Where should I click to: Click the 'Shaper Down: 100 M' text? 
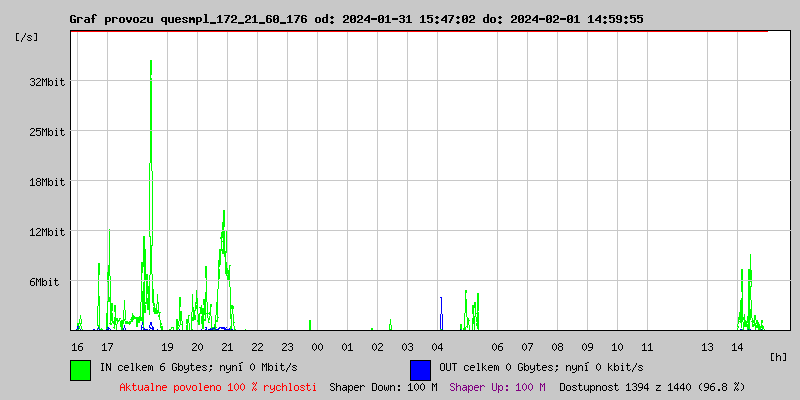(383, 386)
